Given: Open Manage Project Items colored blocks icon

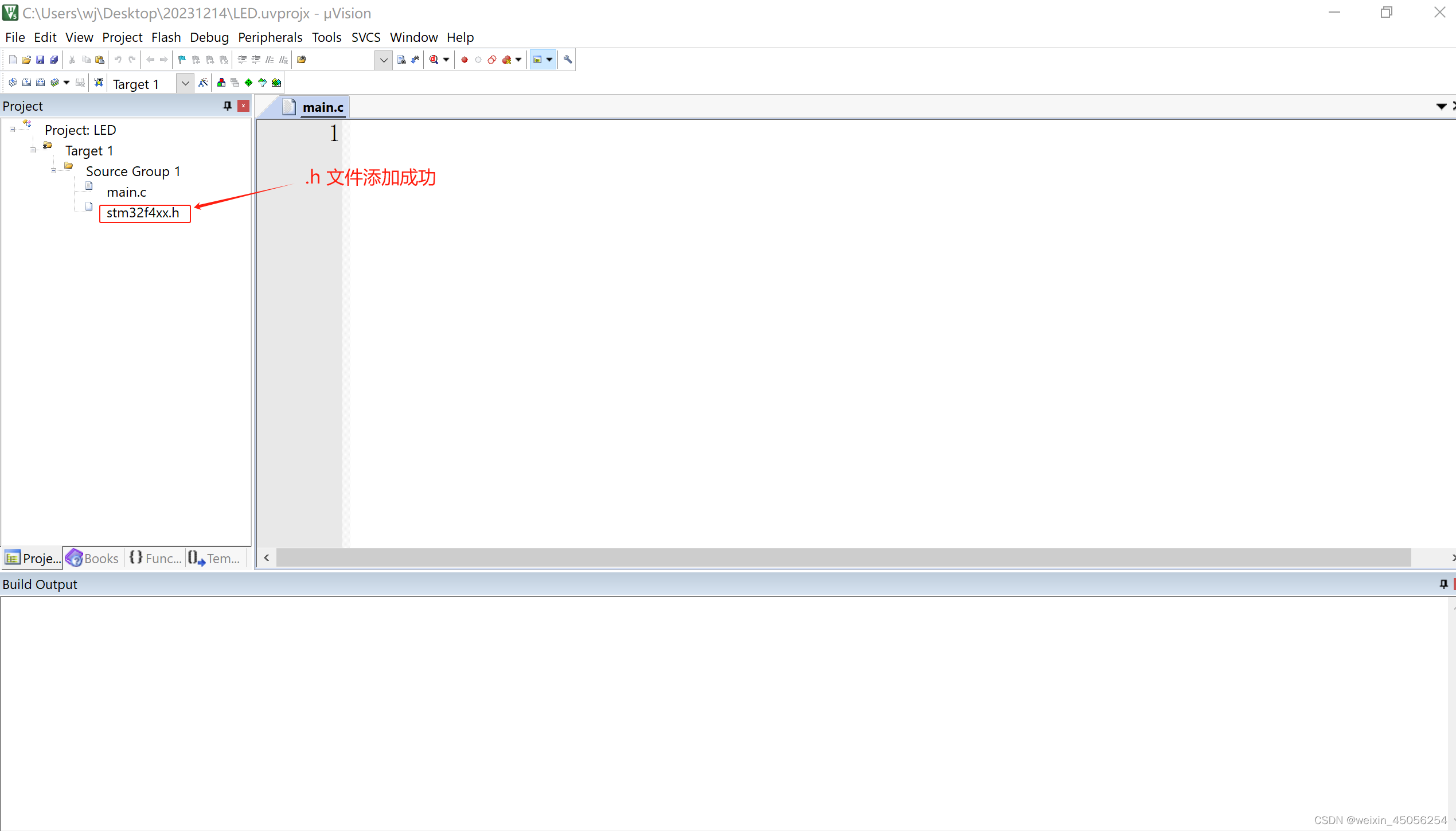Looking at the screenshot, I should point(221,83).
